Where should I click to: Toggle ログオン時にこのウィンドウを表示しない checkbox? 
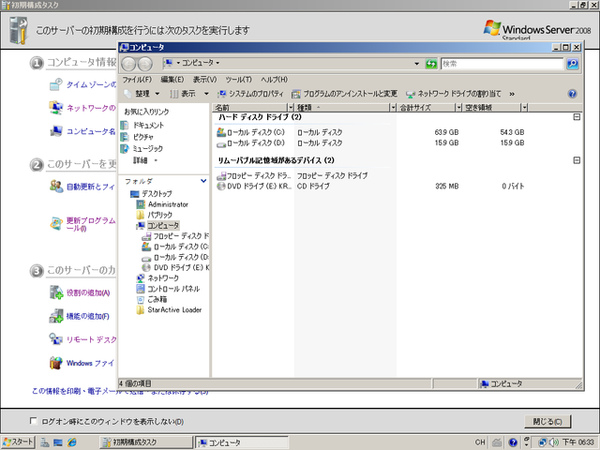tap(34, 421)
